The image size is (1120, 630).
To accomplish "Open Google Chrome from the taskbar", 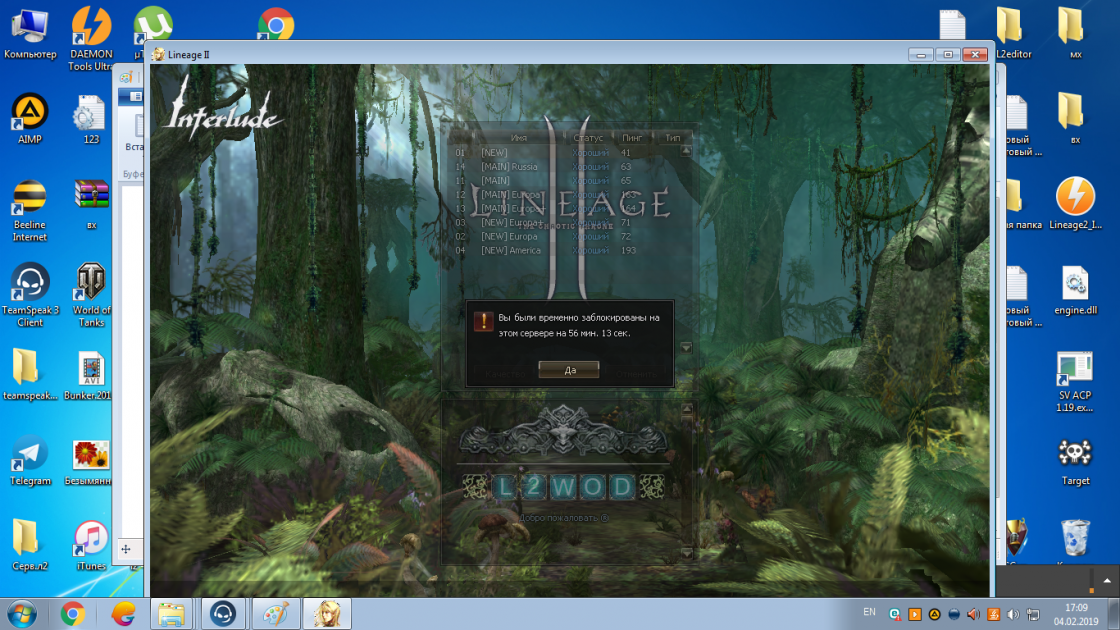I will tap(72, 613).
